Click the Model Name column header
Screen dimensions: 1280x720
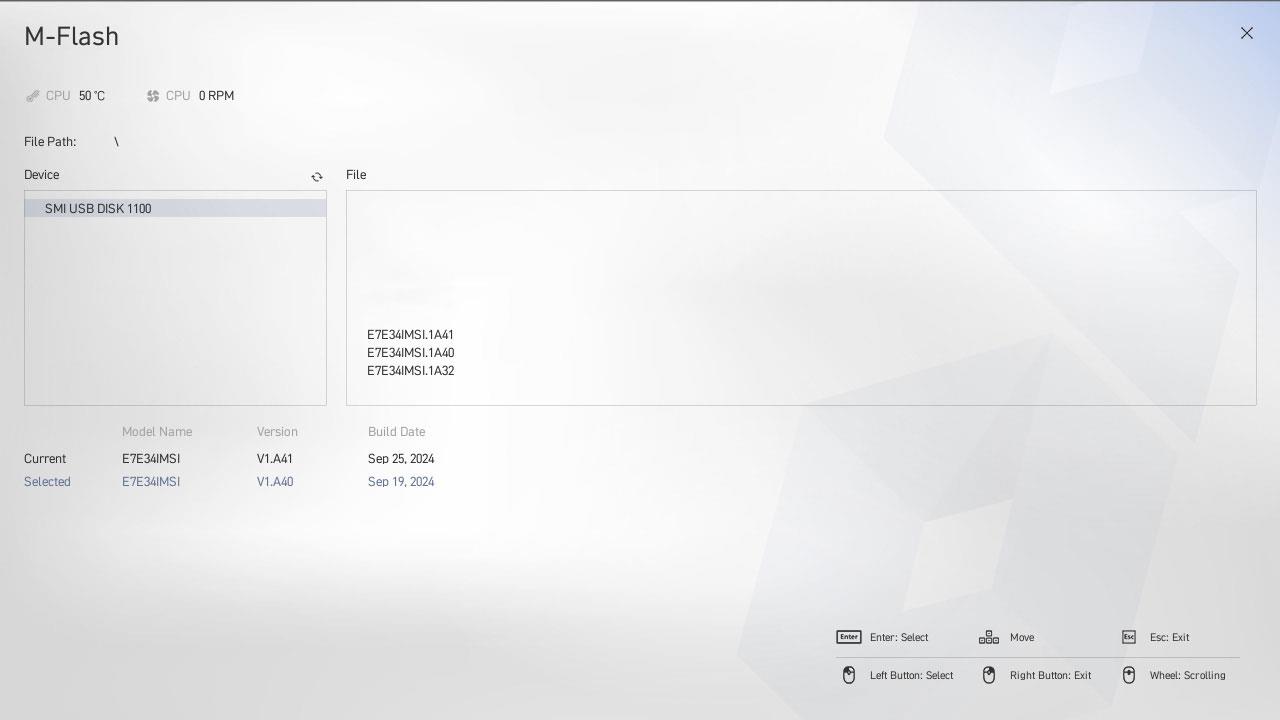(157, 432)
